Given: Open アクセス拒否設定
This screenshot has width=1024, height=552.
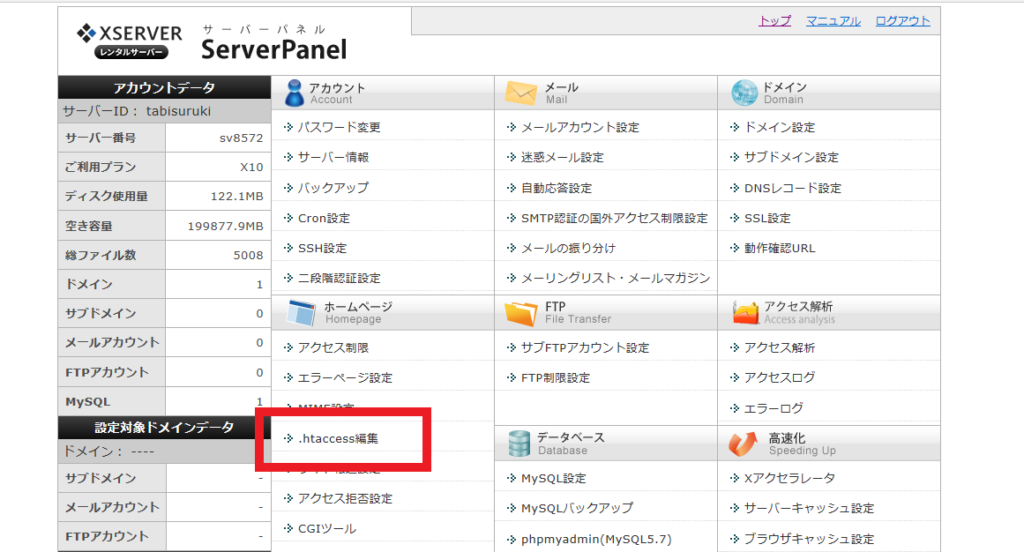Looking at the screenshot, I should (345, 499).
